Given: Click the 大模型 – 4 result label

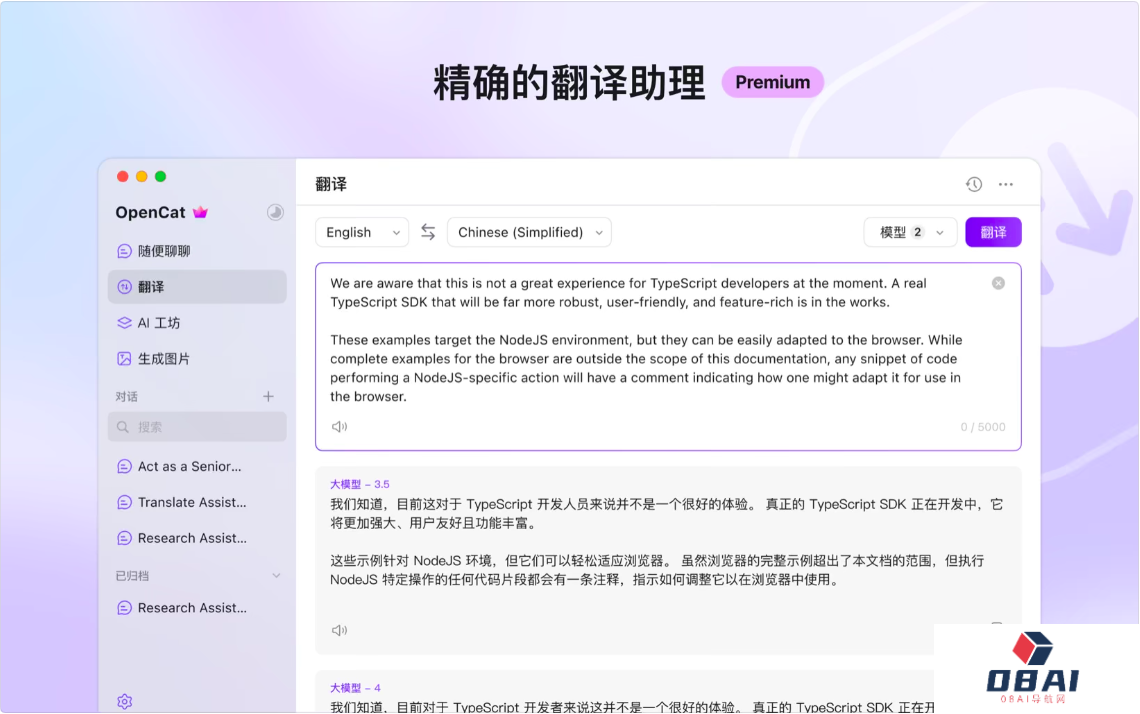Looking at the screenshot, I should pos(356,688).
